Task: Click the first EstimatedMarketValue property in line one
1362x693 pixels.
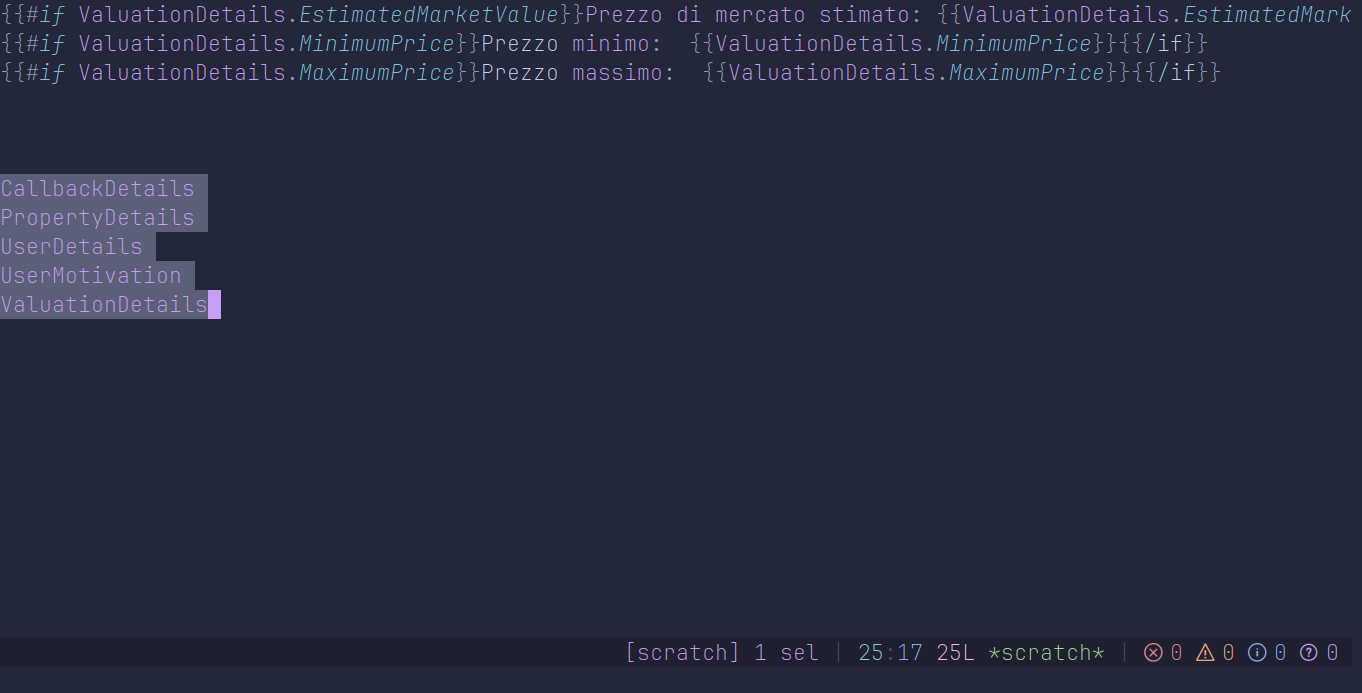Action: [x=429, y=15]
